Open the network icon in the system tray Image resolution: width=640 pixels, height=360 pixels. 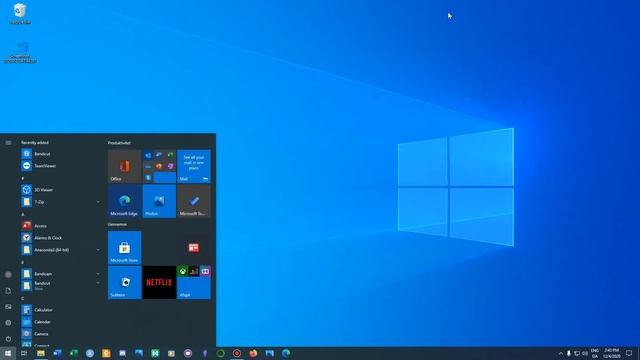[577, 353]
